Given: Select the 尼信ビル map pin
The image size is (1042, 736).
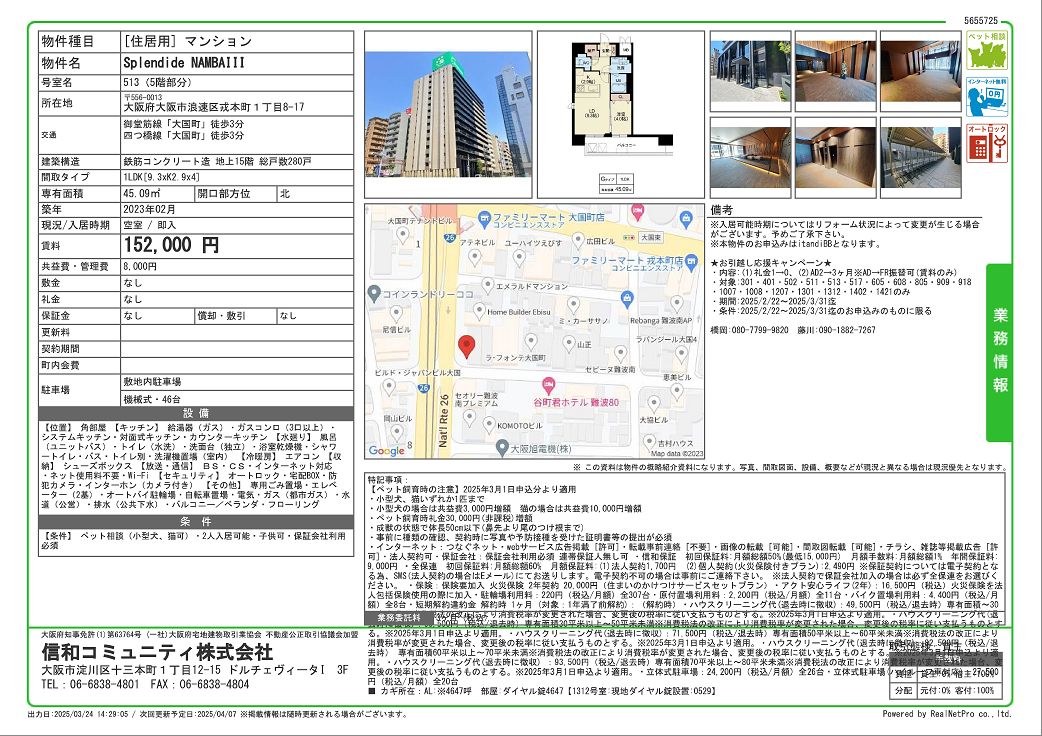Looking at the screenshot, I should 396,314.
